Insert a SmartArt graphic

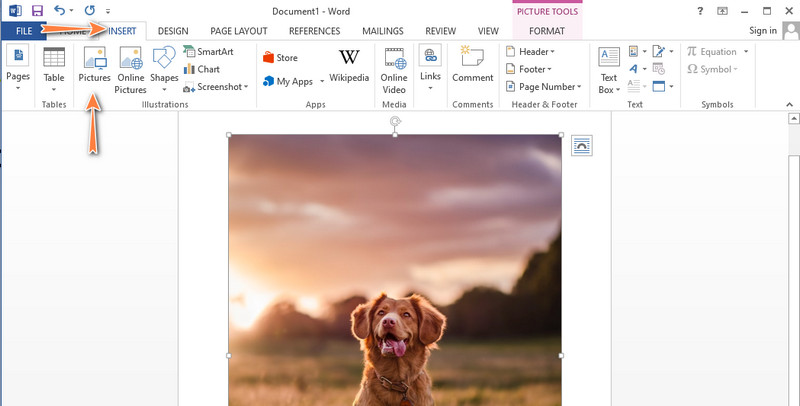[x=208, y=52]
